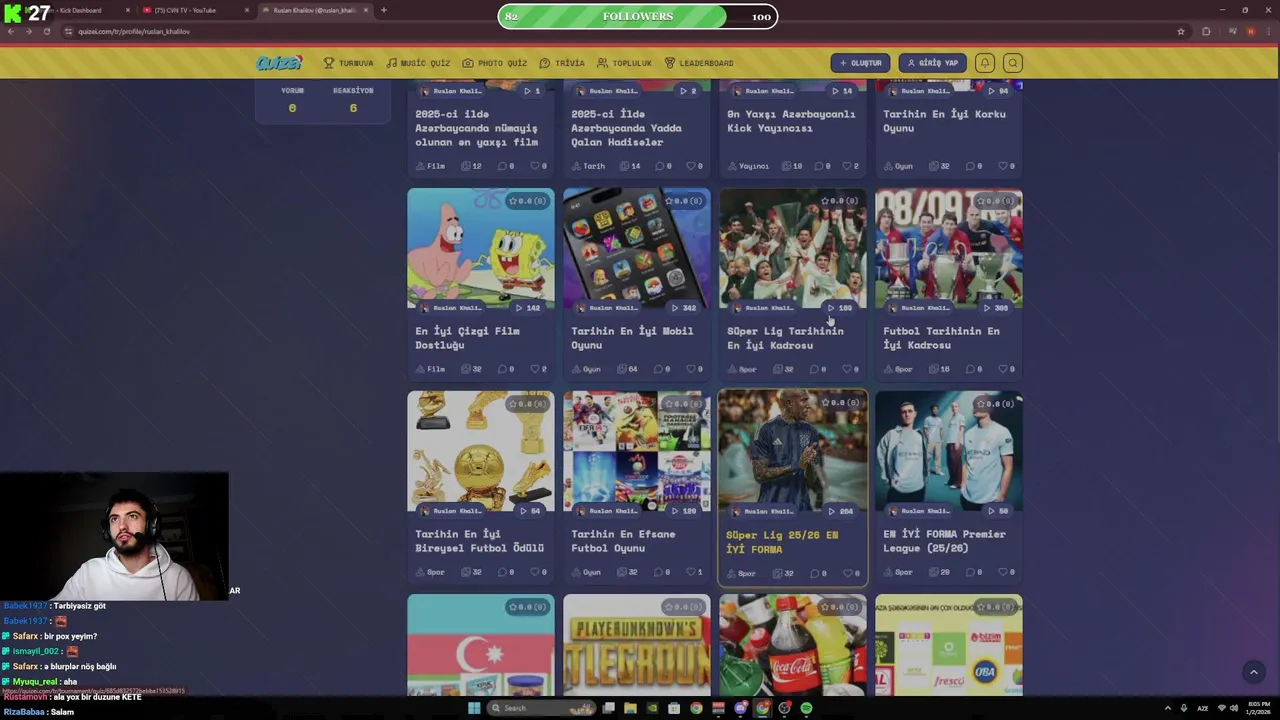Screen dimensions: 1280x720
Task: Click the browser back arrow
Action: [x=11, y=31]
